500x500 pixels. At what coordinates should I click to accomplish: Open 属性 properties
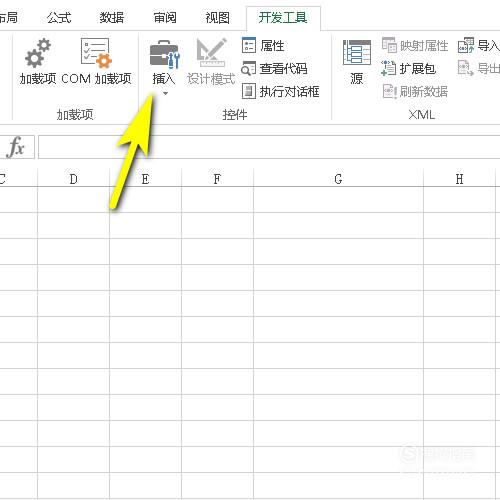(263, 46)
